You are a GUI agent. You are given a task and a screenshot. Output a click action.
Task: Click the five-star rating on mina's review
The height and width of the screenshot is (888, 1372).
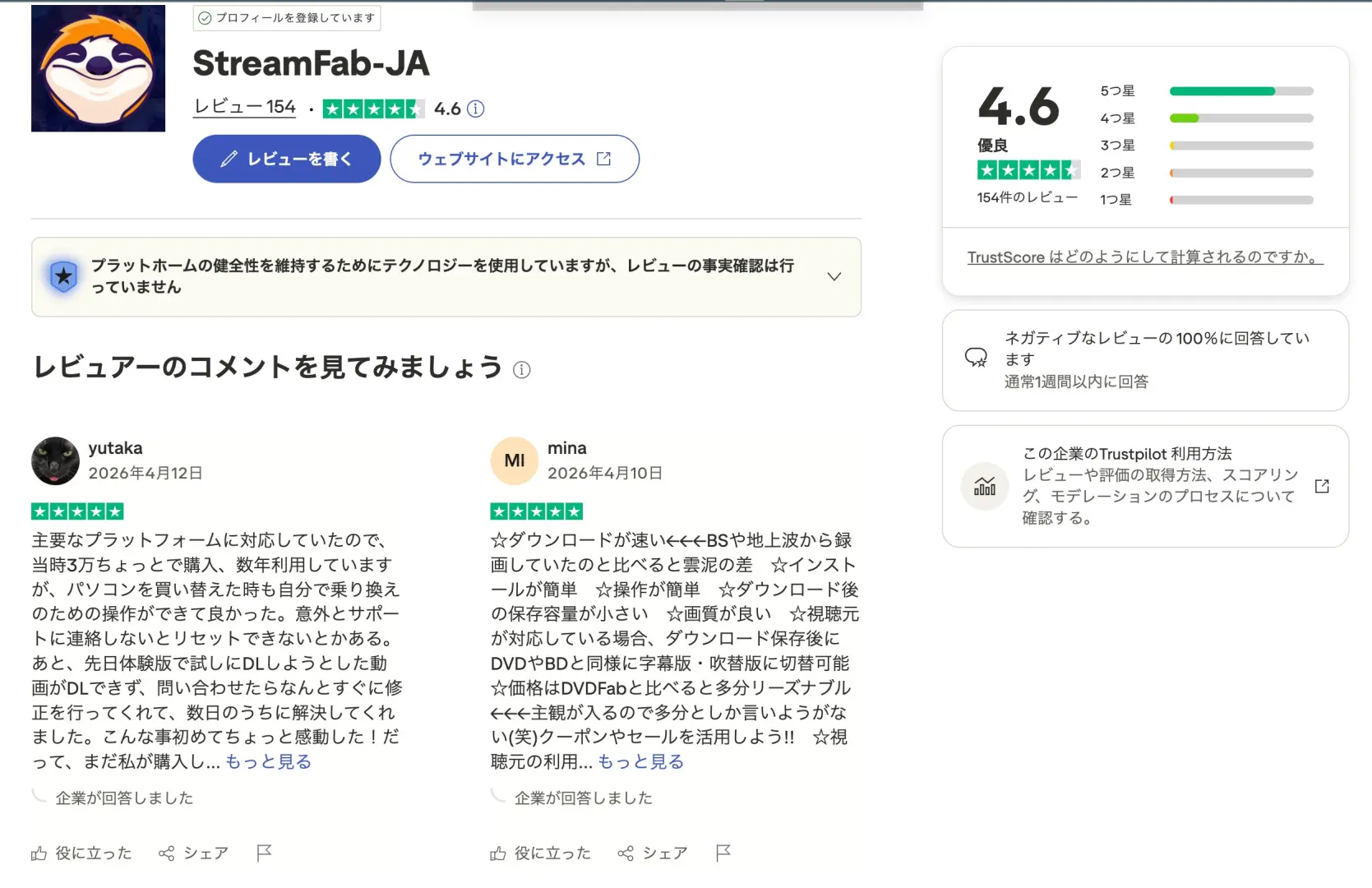[x=537, y=511]
